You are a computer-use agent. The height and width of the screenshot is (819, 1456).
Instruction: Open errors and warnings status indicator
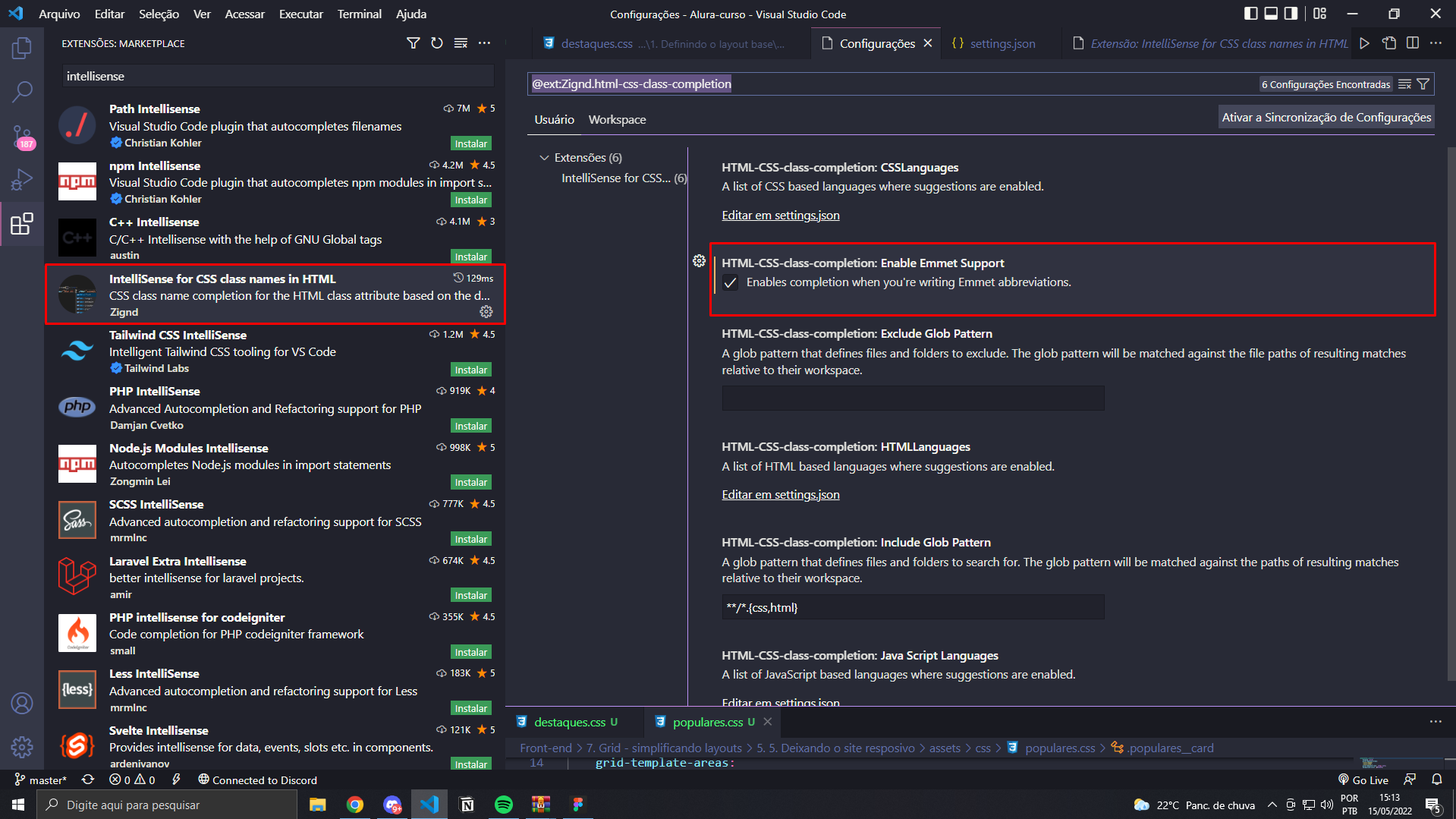click(x=132, y=780)
